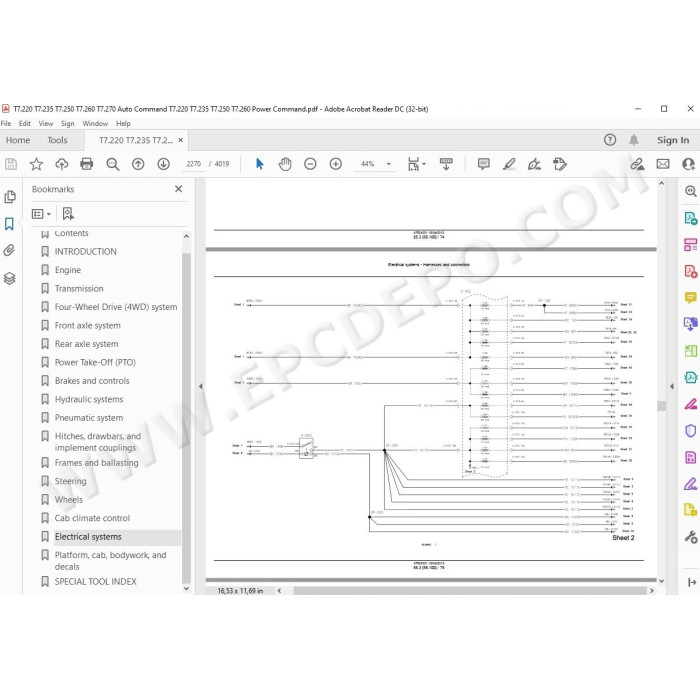The height and width of the screenshot is (700, 700).
Task: Collapse the right tools pane arrow
Action: tap(672, 387)
